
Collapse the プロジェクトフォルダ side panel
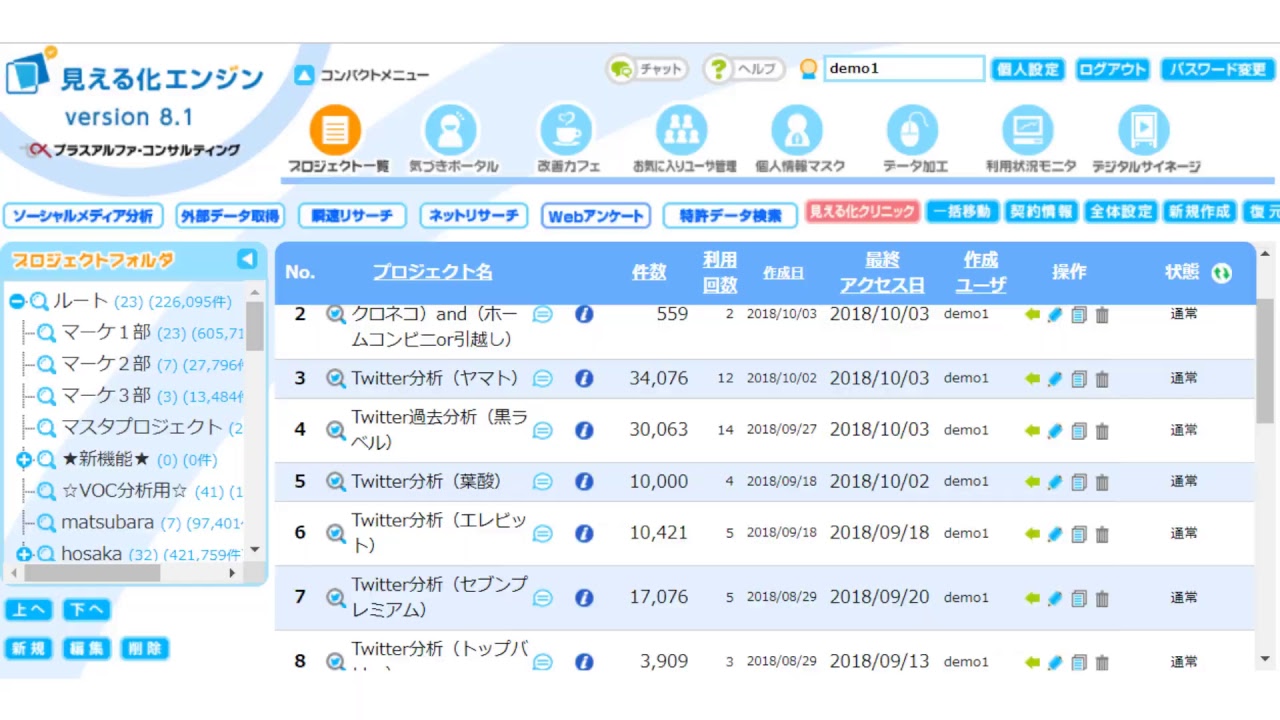(x=247, y=260)
